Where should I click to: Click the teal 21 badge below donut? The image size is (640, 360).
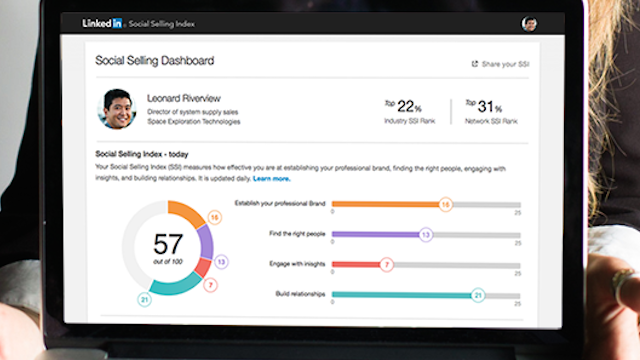tap(144, 300)
